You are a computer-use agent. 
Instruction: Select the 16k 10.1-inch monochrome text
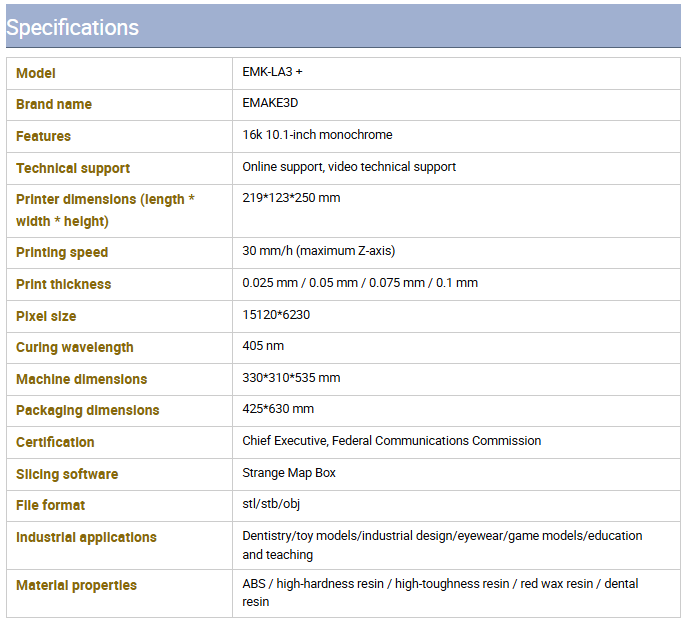point(317,134)
